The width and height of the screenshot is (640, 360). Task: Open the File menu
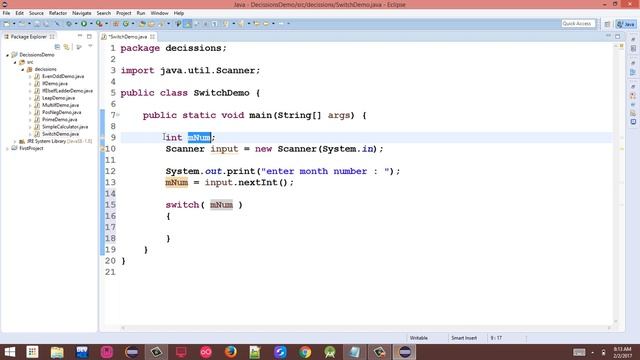point(6,13)
